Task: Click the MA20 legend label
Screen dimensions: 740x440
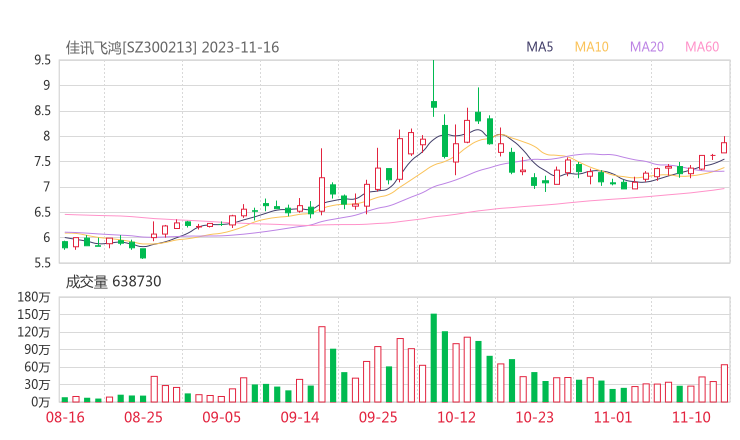Action: click(x=647, y=47)
